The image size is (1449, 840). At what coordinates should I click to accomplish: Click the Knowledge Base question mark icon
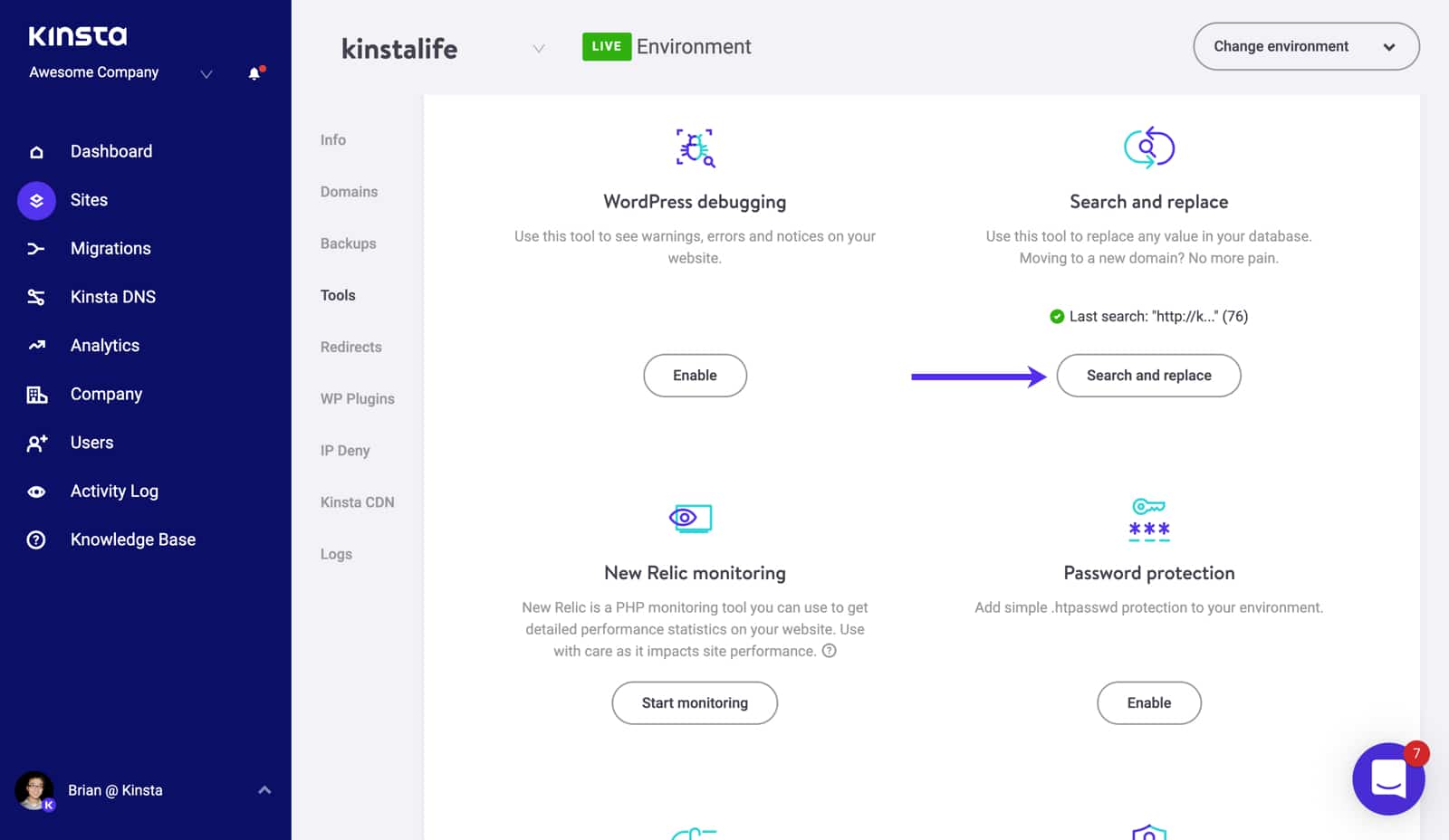[x=36, y=539]
